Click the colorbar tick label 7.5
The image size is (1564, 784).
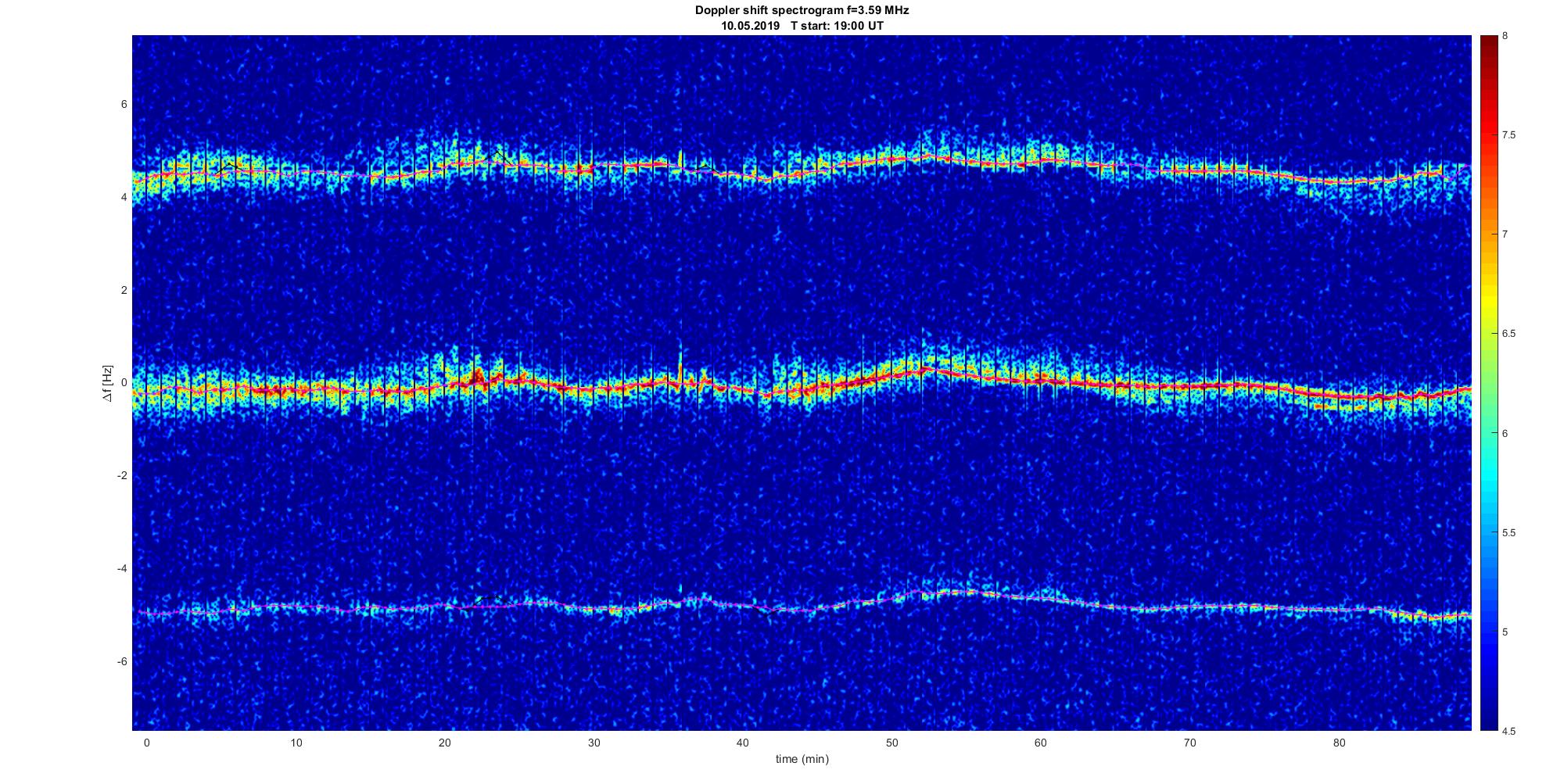click(1509, 135)
